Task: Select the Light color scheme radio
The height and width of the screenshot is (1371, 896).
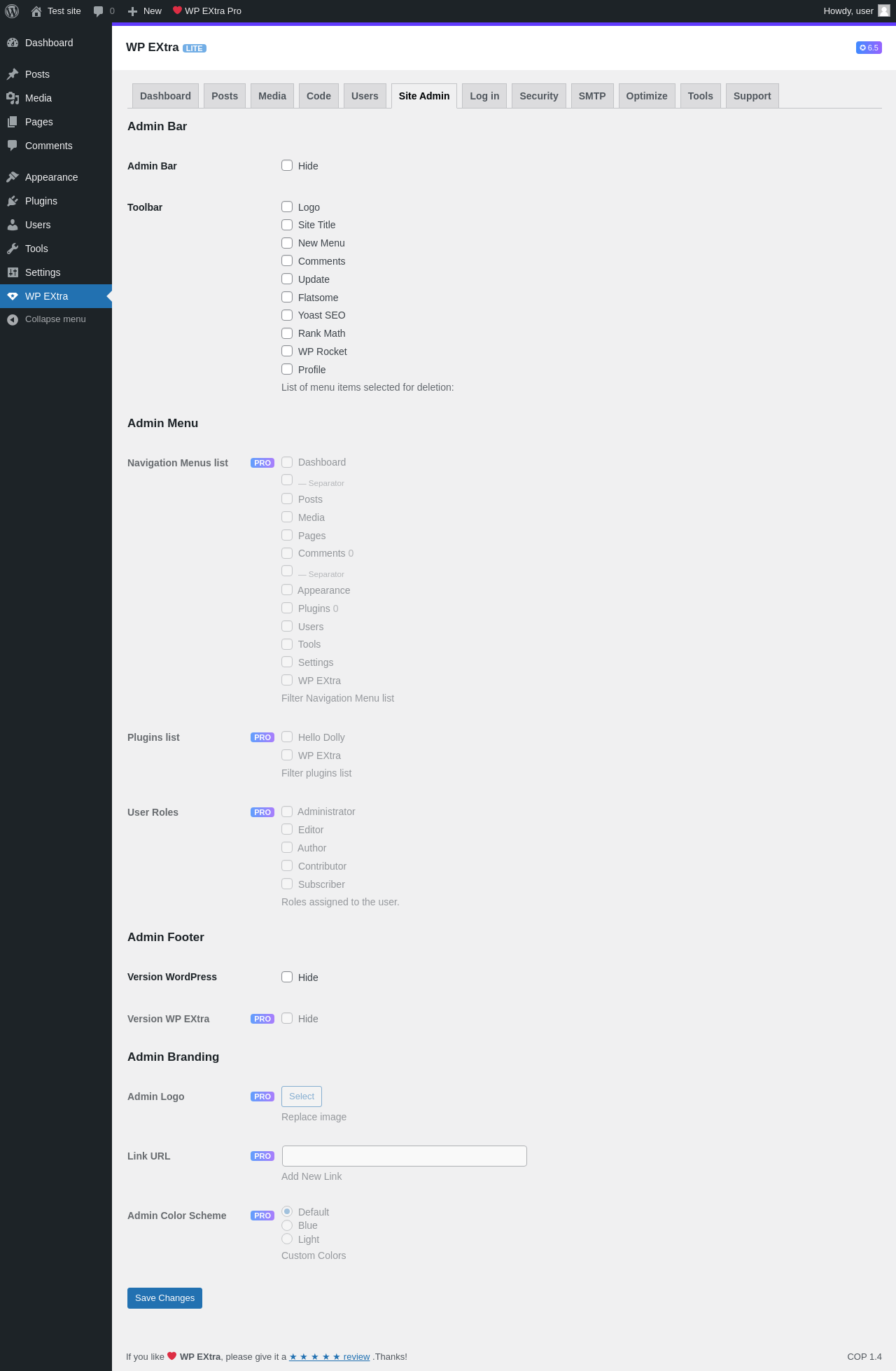Action: [287, 1239]
